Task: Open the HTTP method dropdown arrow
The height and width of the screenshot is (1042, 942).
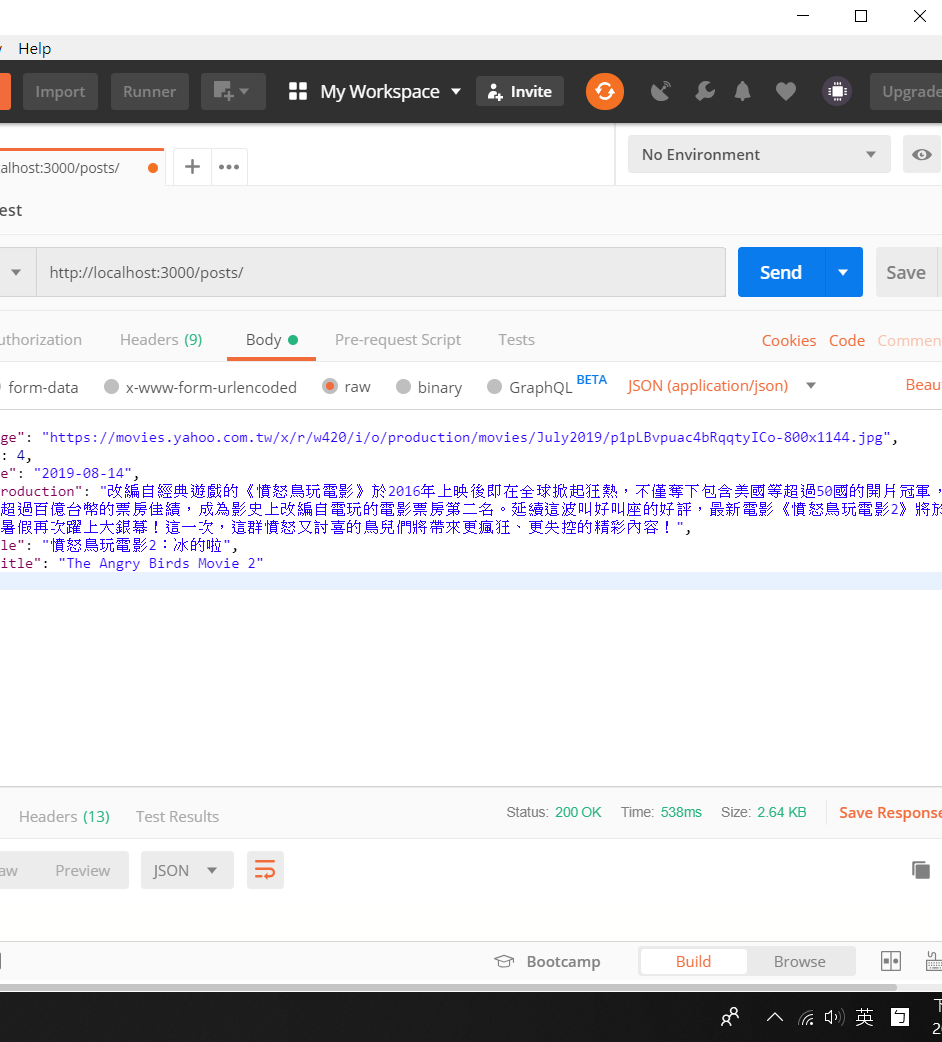Action: 16,272
